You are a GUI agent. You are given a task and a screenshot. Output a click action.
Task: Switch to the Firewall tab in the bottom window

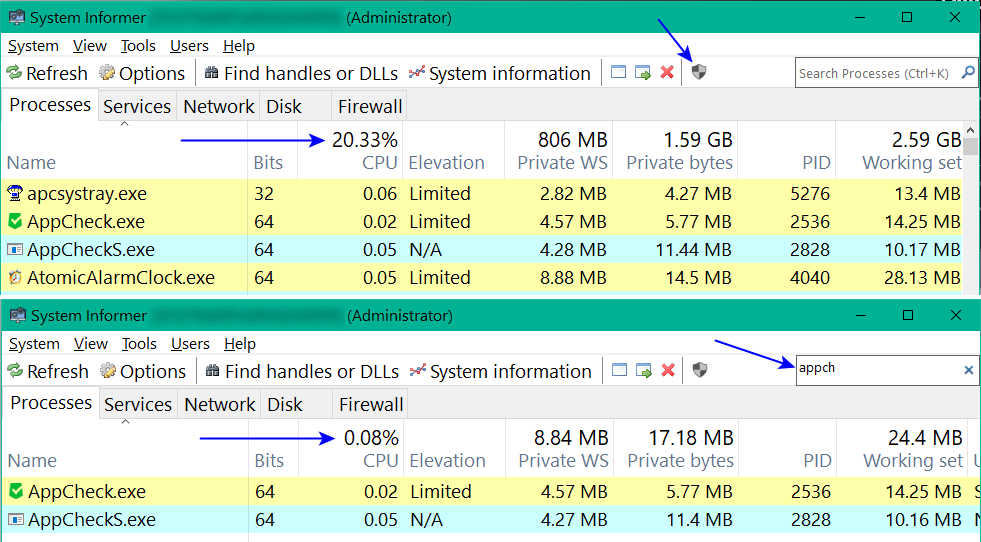[371, 404]
